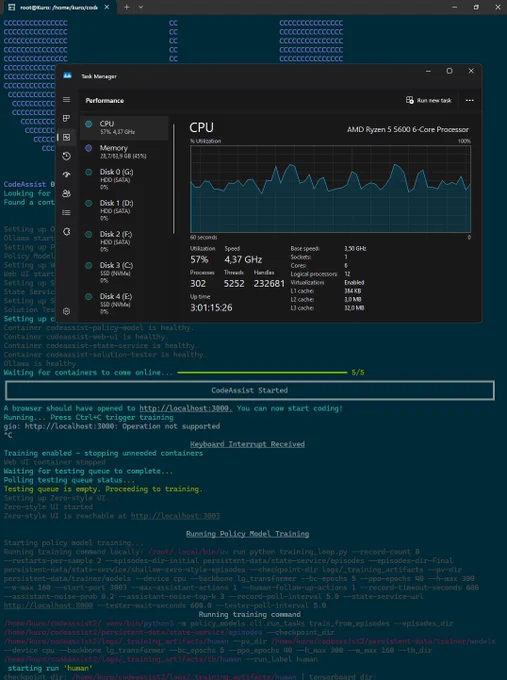Image resolution: width=507 pixels, height=680 pixels.
Task: Open the http://localhost:3003 link in terminal
Action: [x=175, y=516]
